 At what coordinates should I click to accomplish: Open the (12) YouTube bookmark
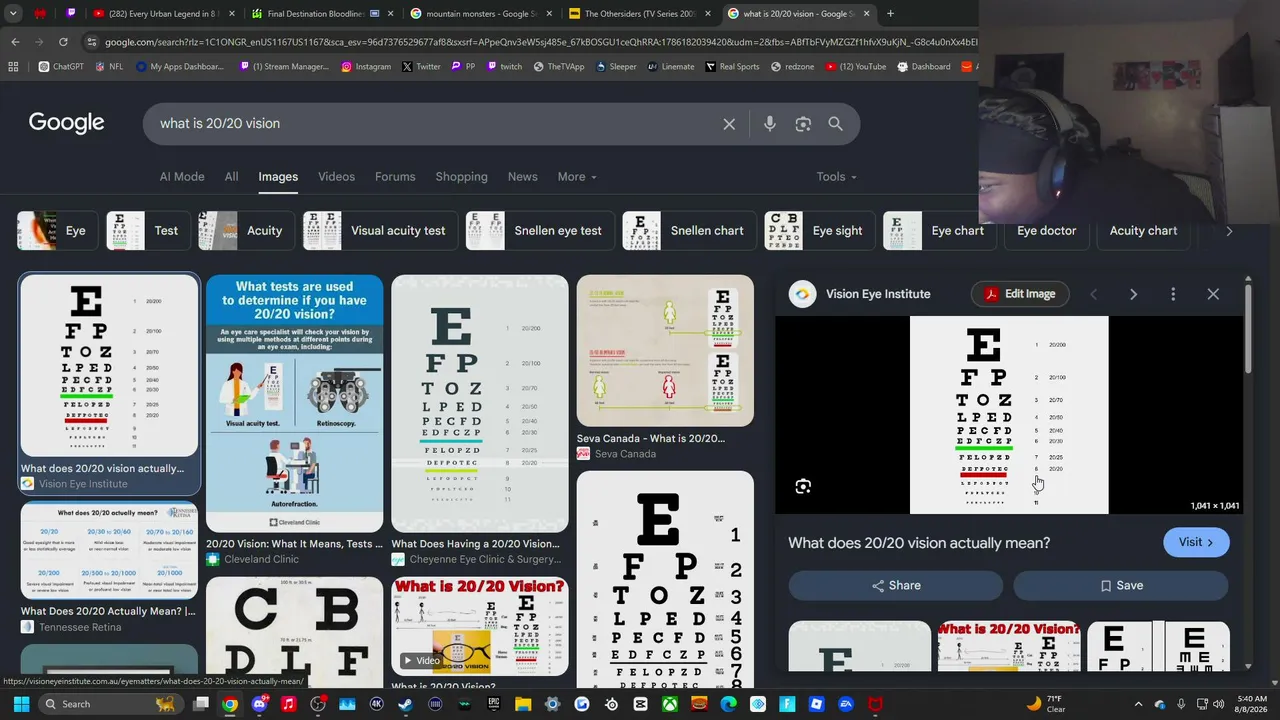click(855, 67)
